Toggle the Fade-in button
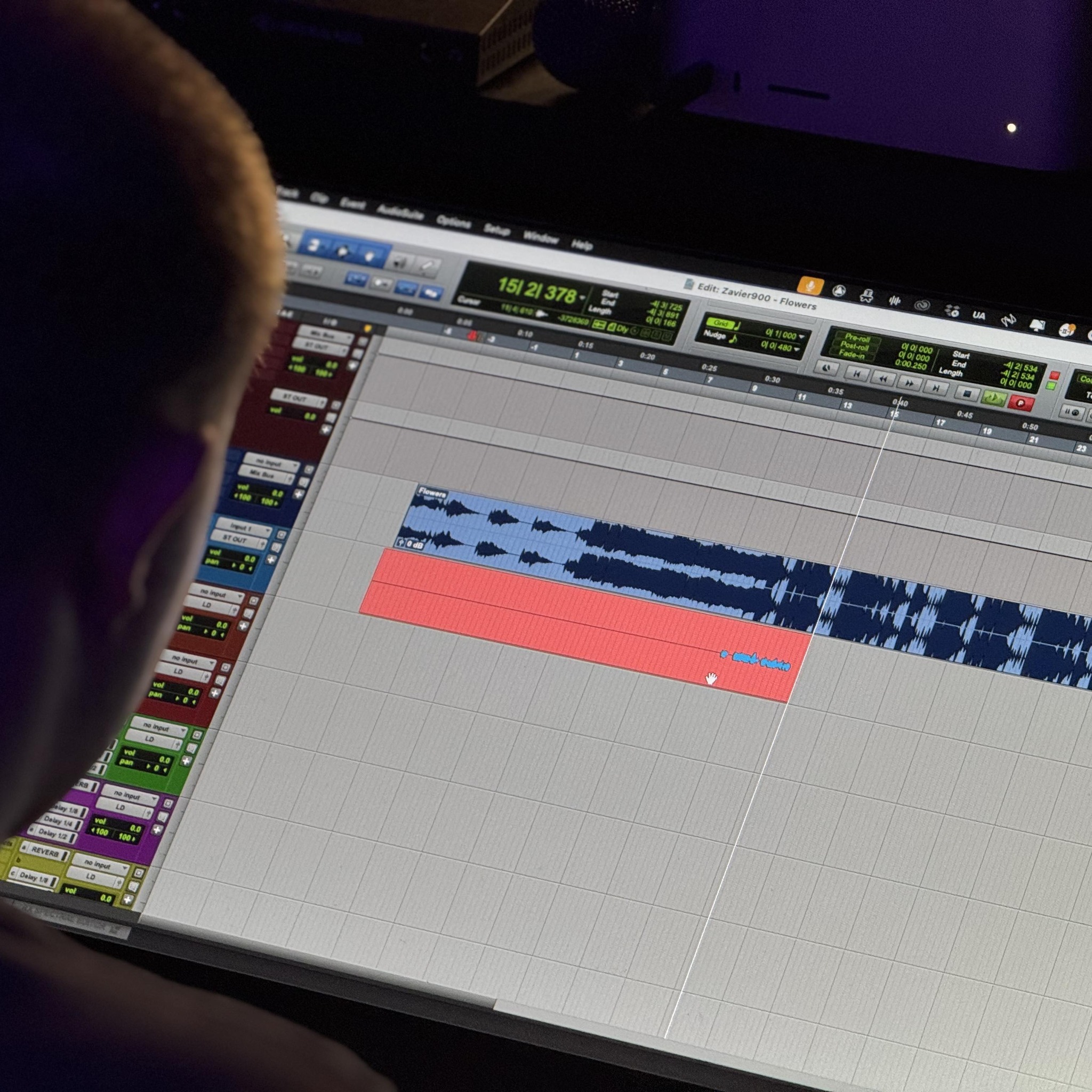The height and width of the screenshot is (1092, 1092). (853, 355)
